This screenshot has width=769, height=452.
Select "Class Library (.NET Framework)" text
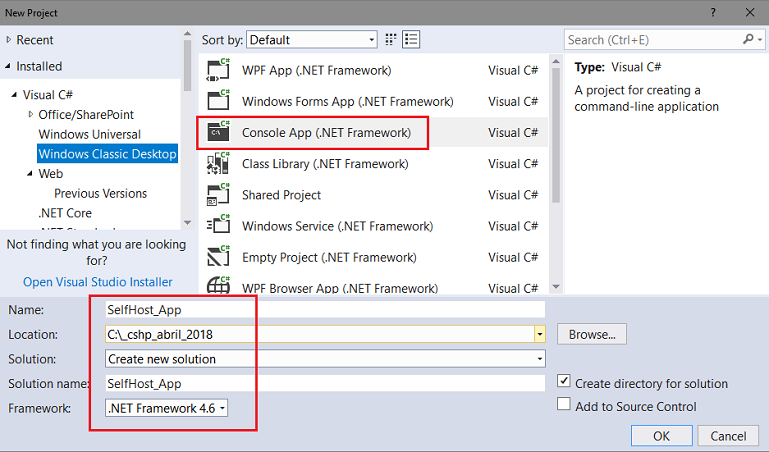click(325, 164)
